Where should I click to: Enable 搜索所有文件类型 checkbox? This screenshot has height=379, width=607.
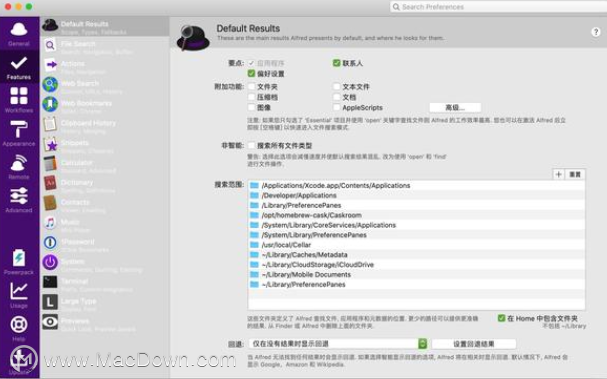[x=252, y=145]
